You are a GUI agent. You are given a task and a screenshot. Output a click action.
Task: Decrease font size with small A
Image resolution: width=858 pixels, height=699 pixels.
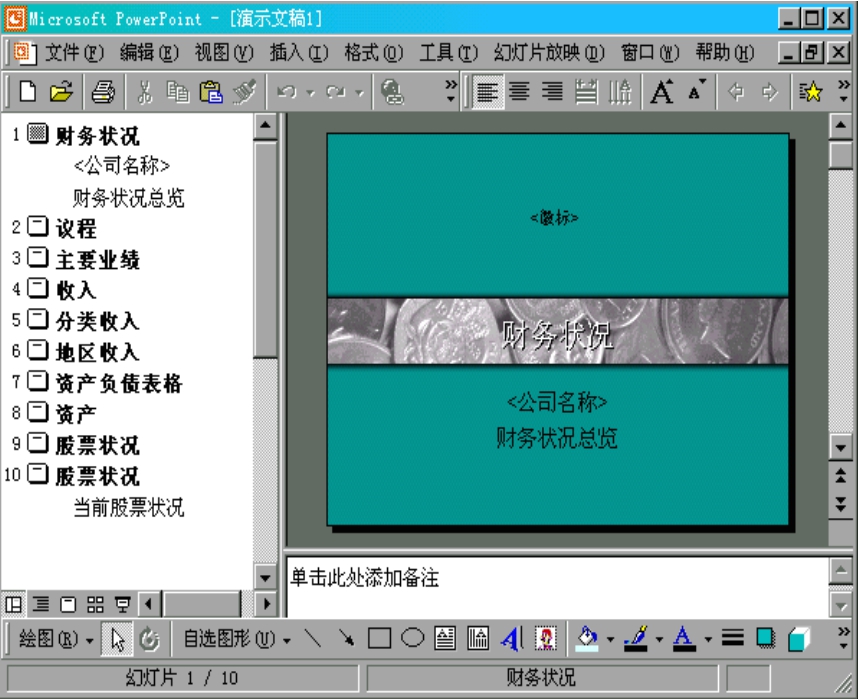coord(697,91)
